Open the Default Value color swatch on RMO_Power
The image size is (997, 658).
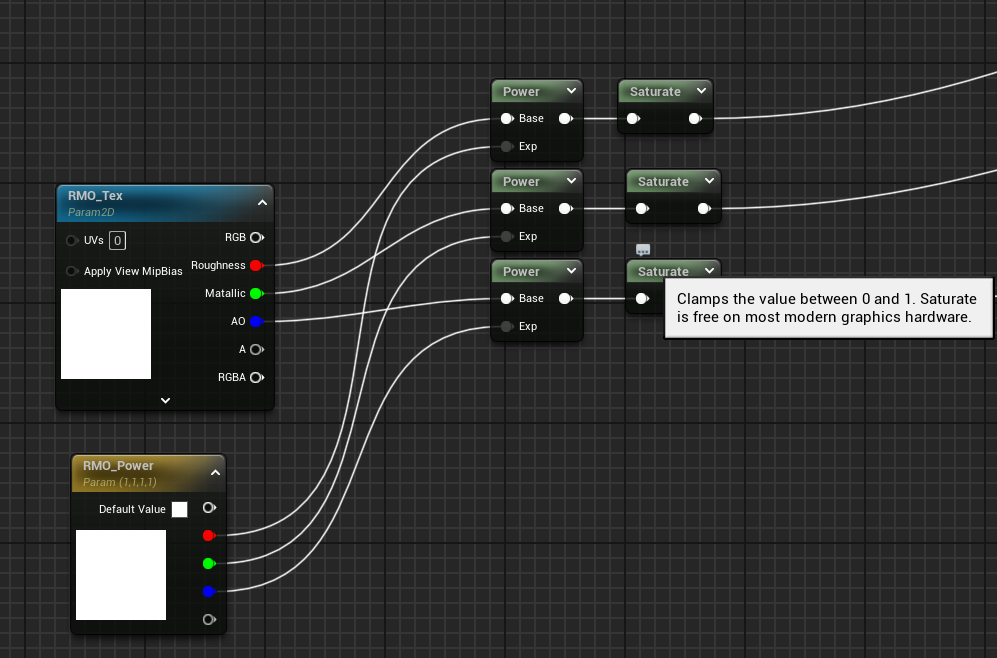(179, 509)
